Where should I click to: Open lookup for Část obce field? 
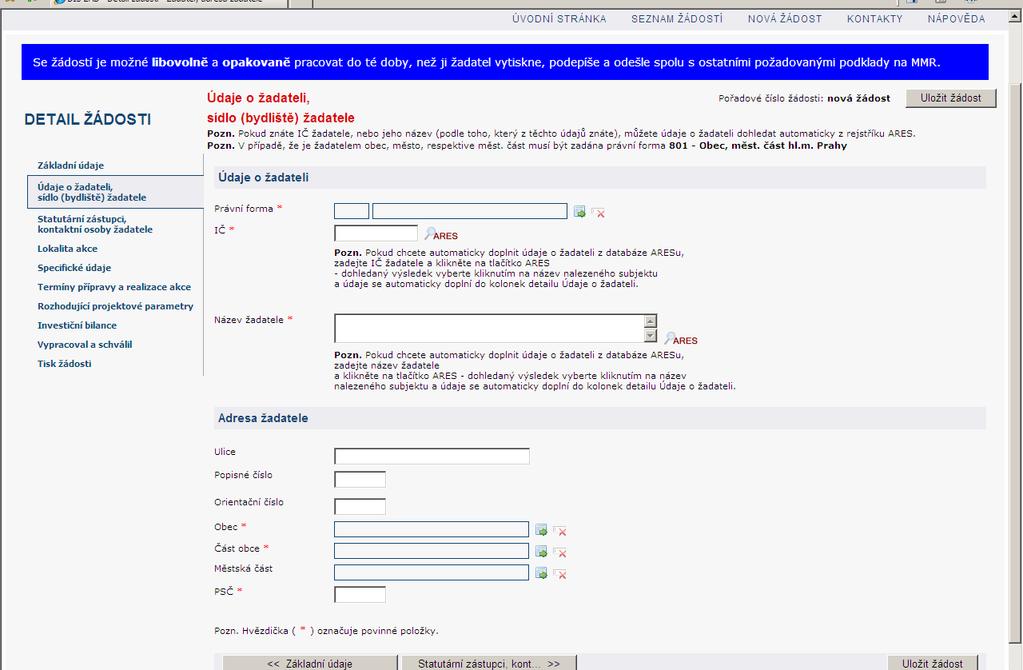point(541,551)
